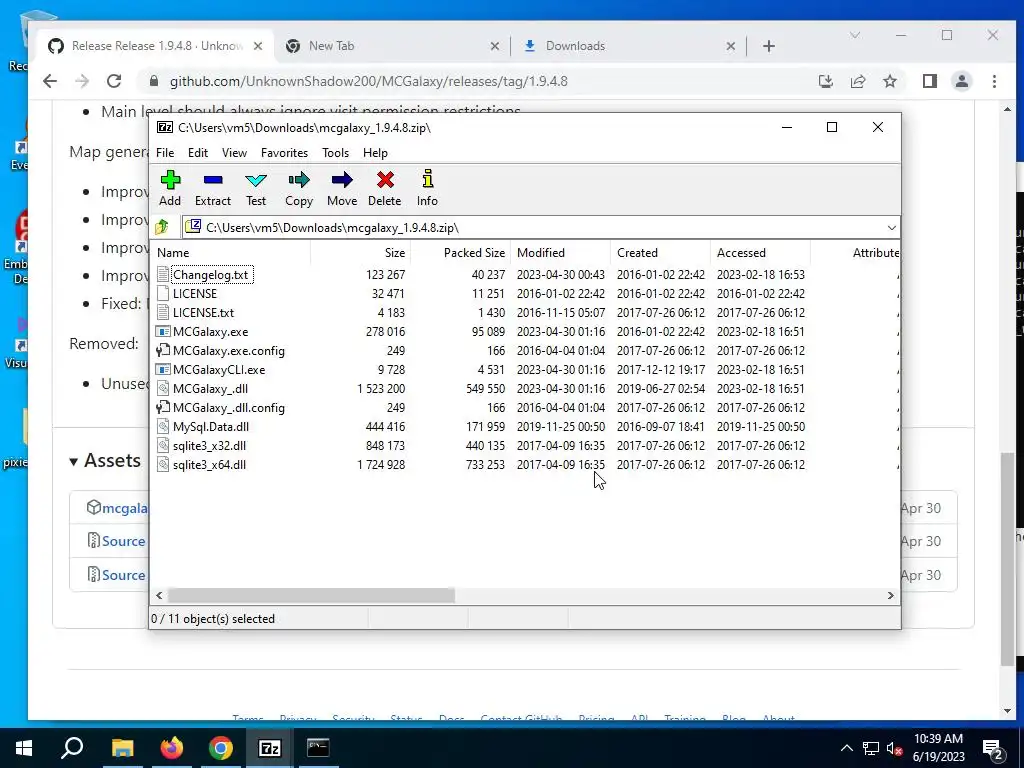The height and width of the screenshot is (768, 1024).
Task: Open the Help menu
Action: (376, 153)
